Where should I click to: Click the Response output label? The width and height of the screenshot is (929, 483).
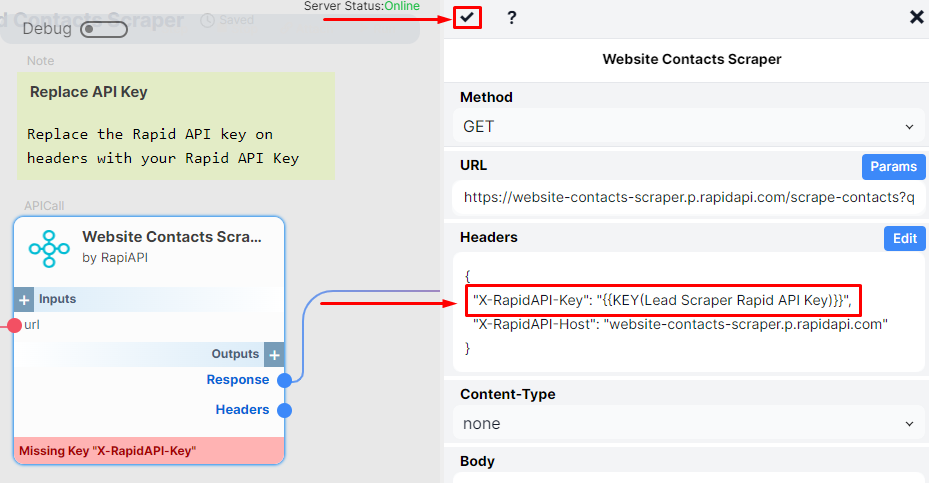point(238,380)
